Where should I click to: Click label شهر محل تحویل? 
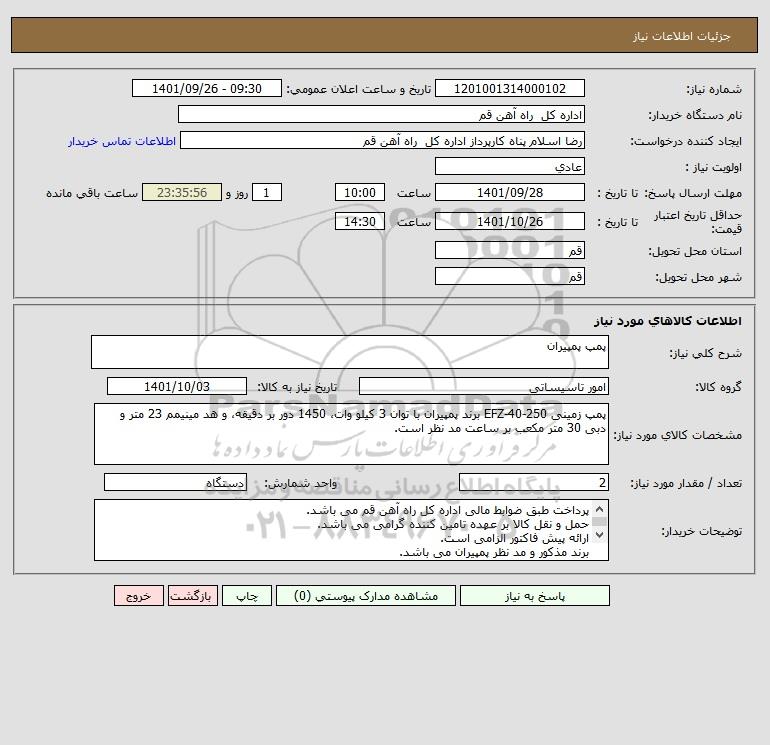point(699,277)
